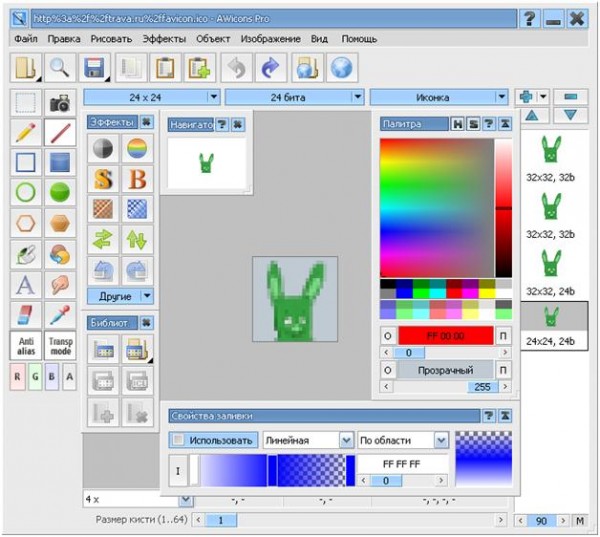The width and height of the screenshot is (600, 537).
Task: Save with the floppy disk icon
Action: point(94,68)
